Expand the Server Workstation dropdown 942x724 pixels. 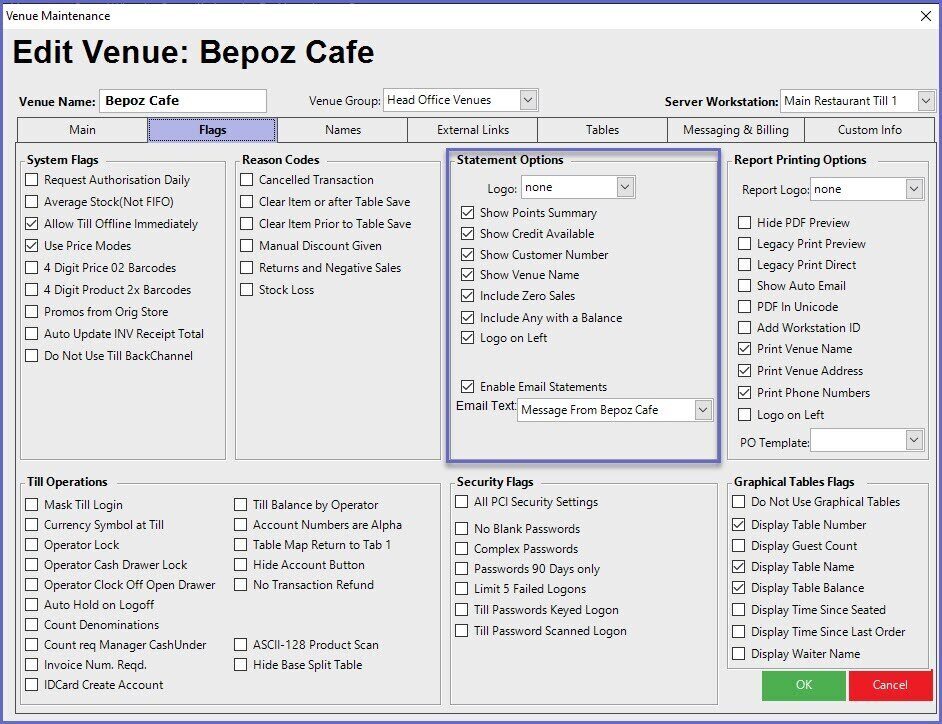(925, 101)
